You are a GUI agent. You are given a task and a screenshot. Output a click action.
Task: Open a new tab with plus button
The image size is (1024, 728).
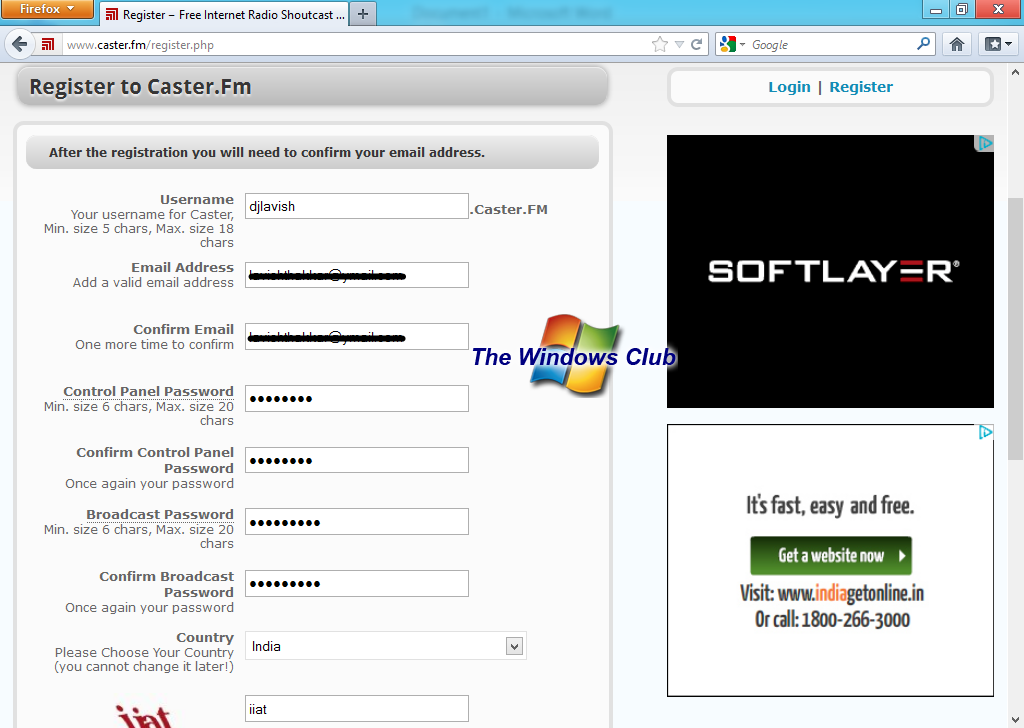click(x=363, y=14)
